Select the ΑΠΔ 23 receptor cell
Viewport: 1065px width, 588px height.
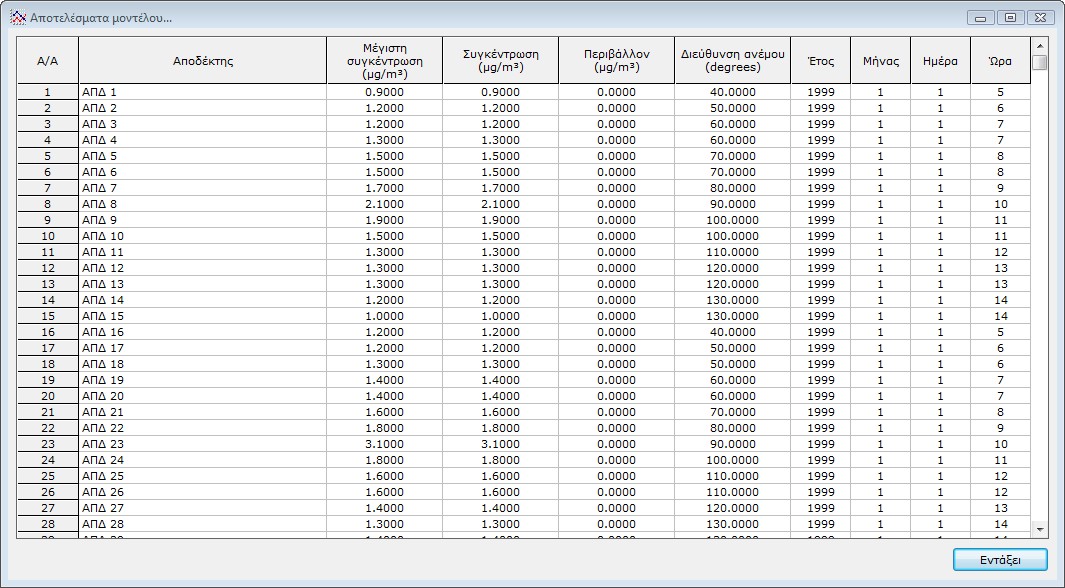click(x=202, y=444)
